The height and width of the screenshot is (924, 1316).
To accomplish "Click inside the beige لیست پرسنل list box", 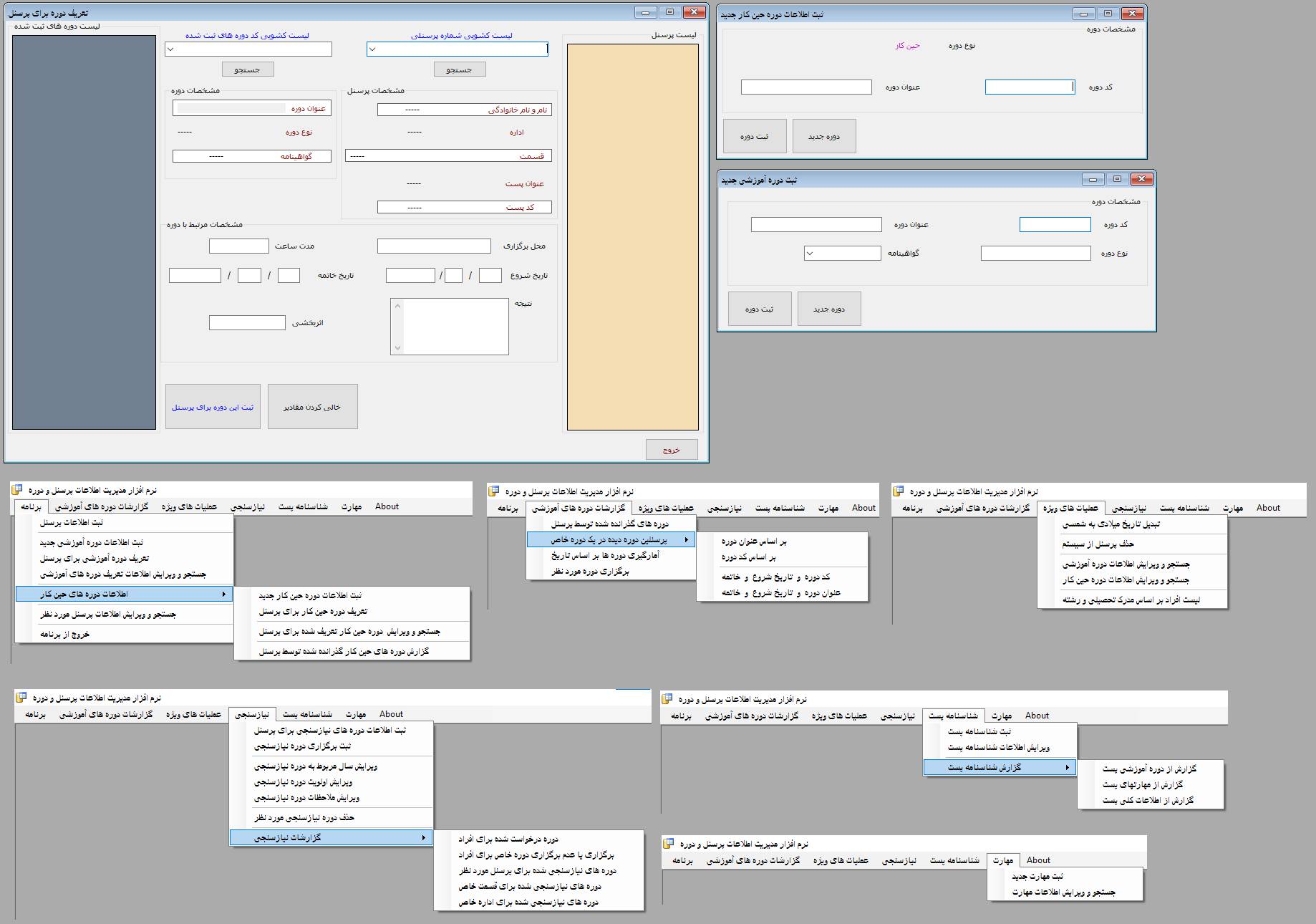I will tap(632, 236).
